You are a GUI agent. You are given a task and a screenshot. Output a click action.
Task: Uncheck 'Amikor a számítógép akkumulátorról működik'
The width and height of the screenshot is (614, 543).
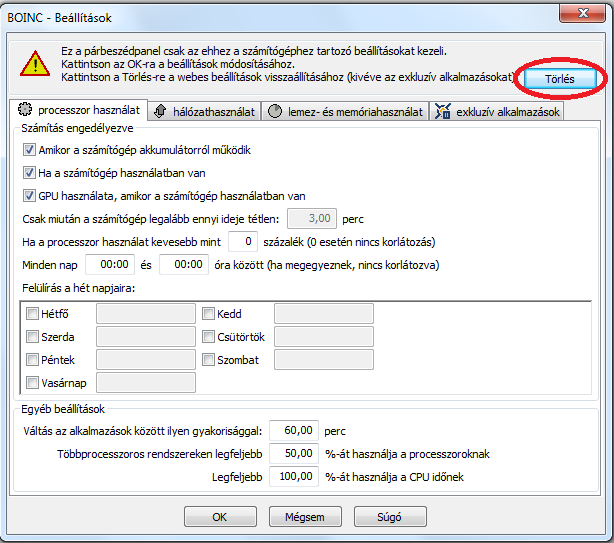(x=29, y=150)
